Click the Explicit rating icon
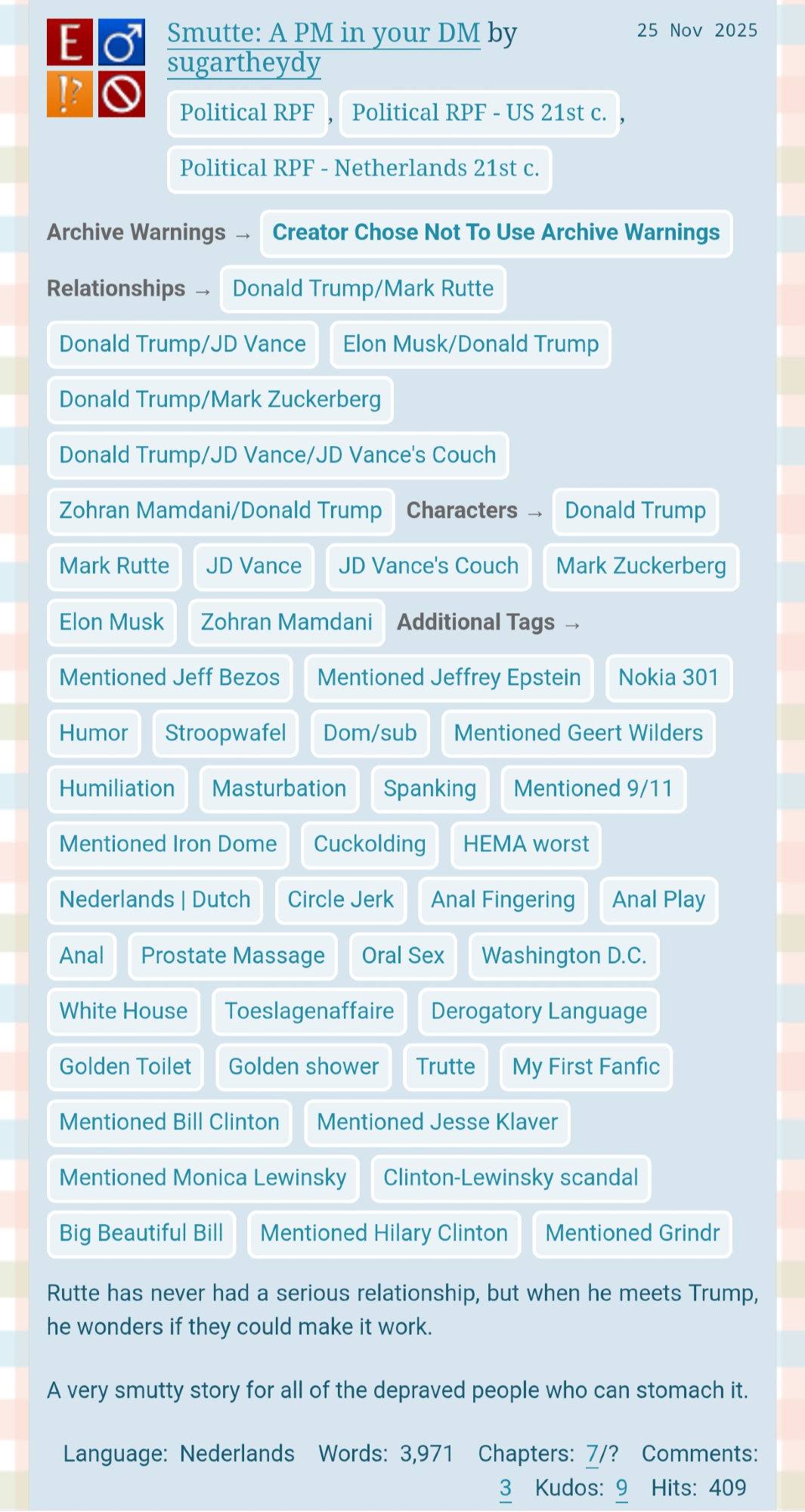Image resolution: width=805 pixels, height=1512 pixels. tap(70, 42)
